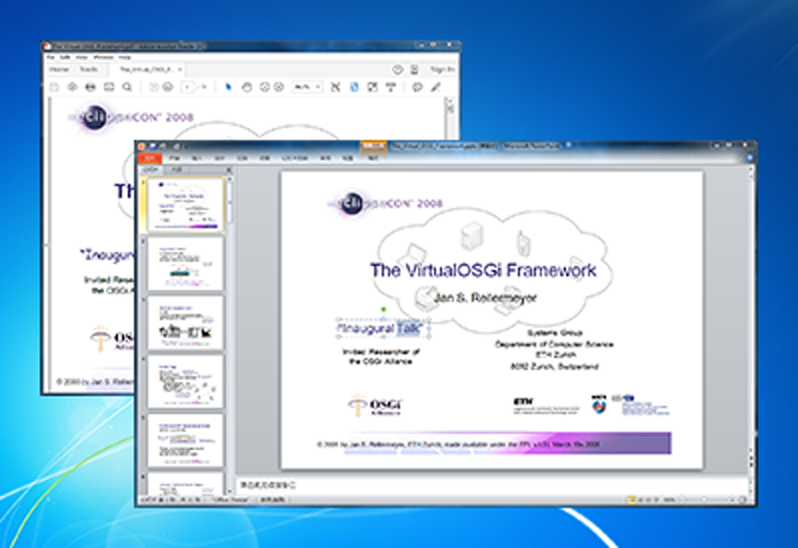This screenshot has width=798, height=548.
Task: Click the email envelope icon in Reader toolbar
Action: [x=109, y=87]
